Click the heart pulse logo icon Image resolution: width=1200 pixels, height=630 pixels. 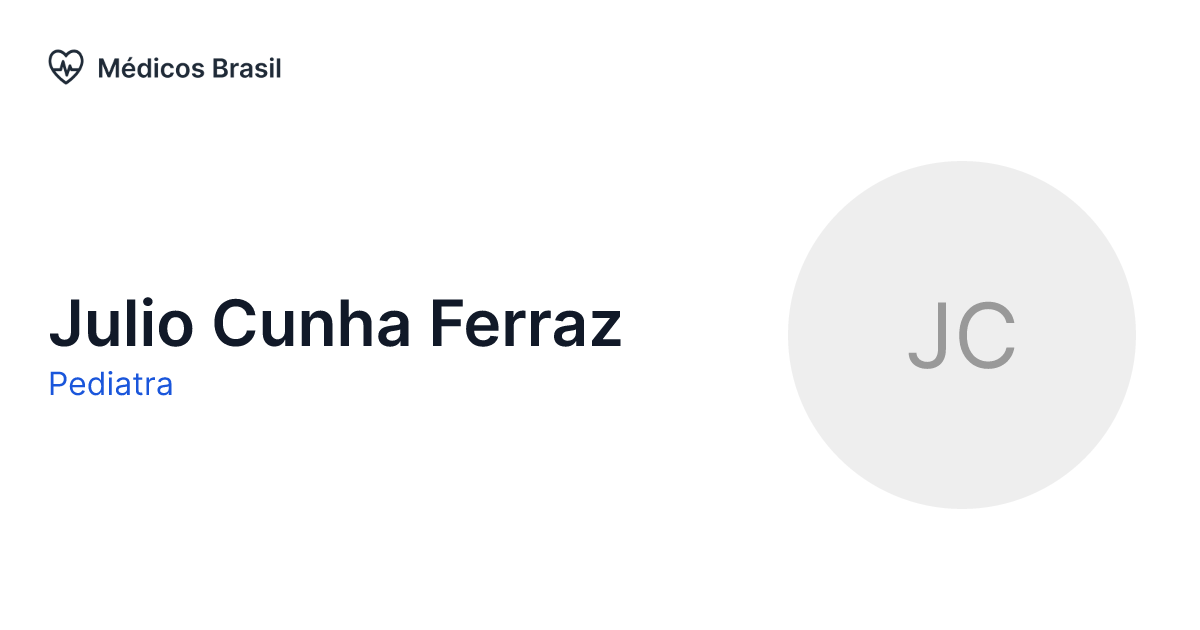65,68
